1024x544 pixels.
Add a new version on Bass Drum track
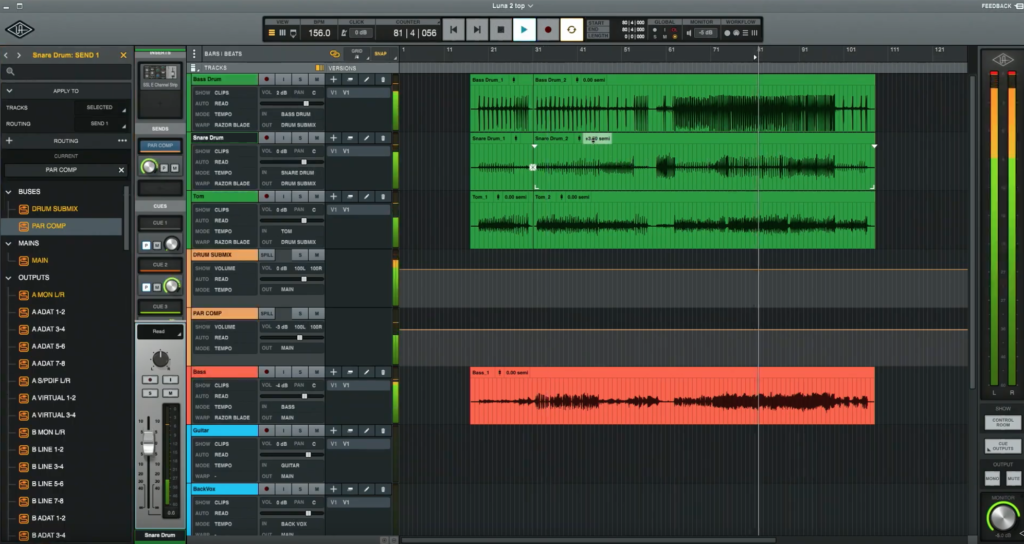pyautogui.click(x=333, y=80)
